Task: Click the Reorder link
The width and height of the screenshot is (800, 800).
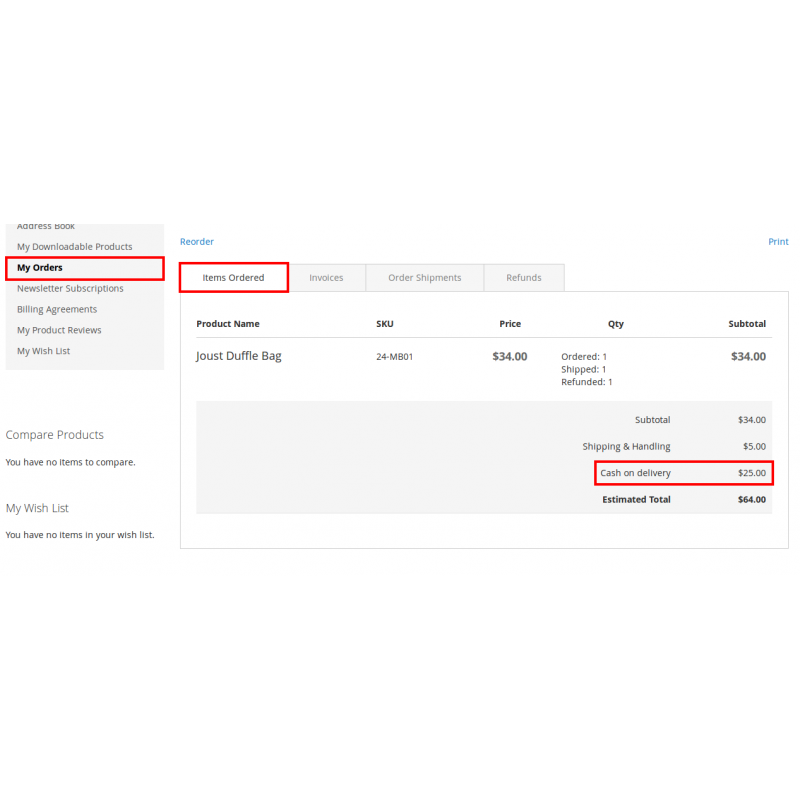Action: (196, 241)
